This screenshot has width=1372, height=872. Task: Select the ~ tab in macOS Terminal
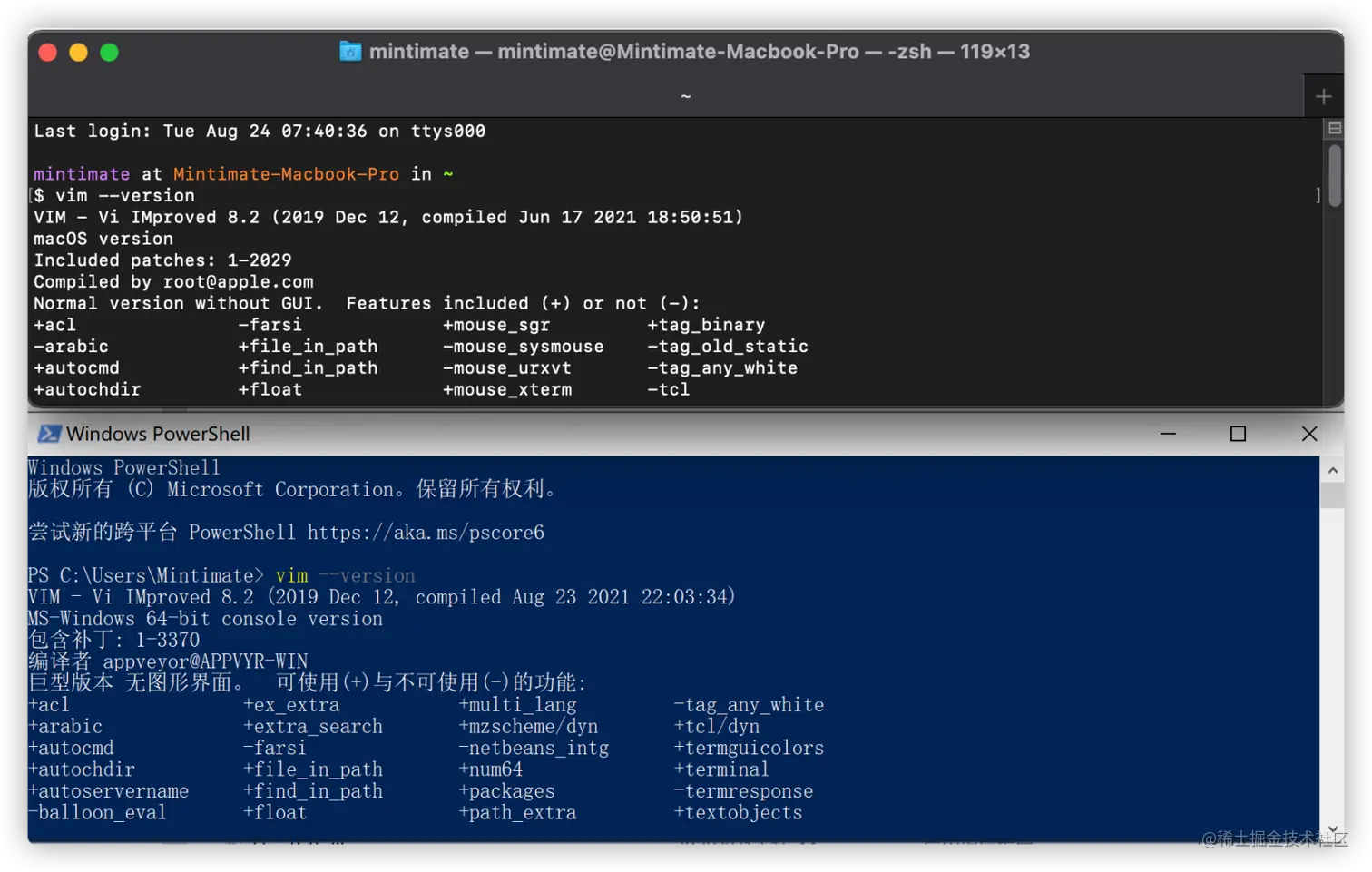click(x=686, y=96)
